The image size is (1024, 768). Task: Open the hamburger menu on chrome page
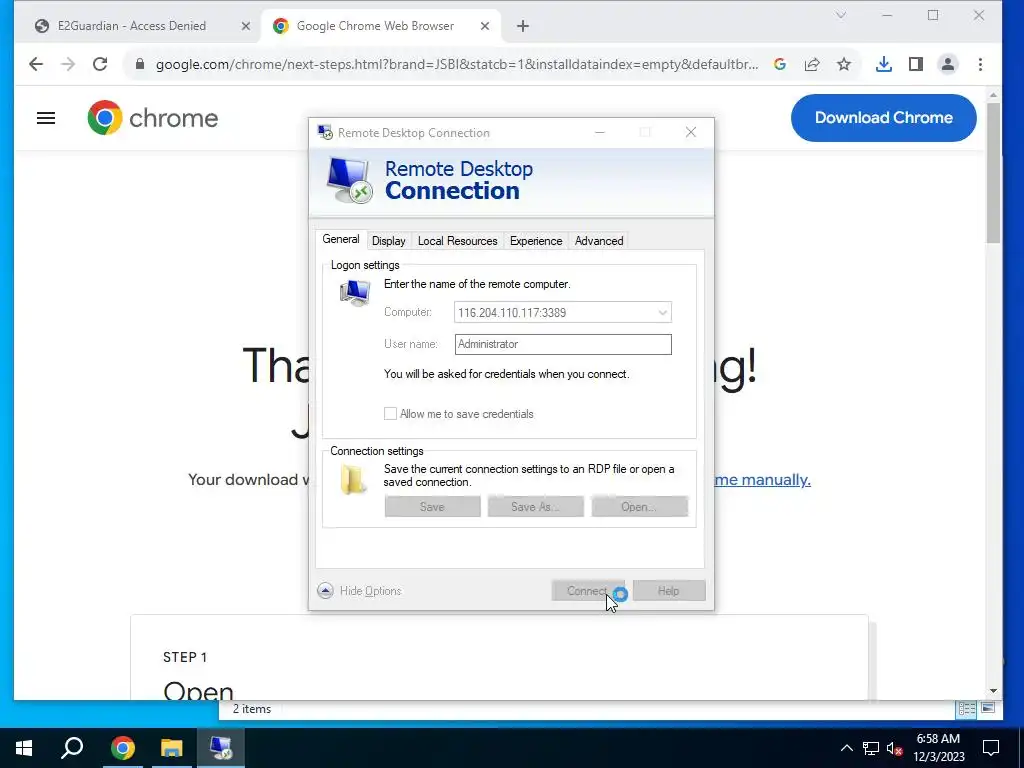click(46, 118)
